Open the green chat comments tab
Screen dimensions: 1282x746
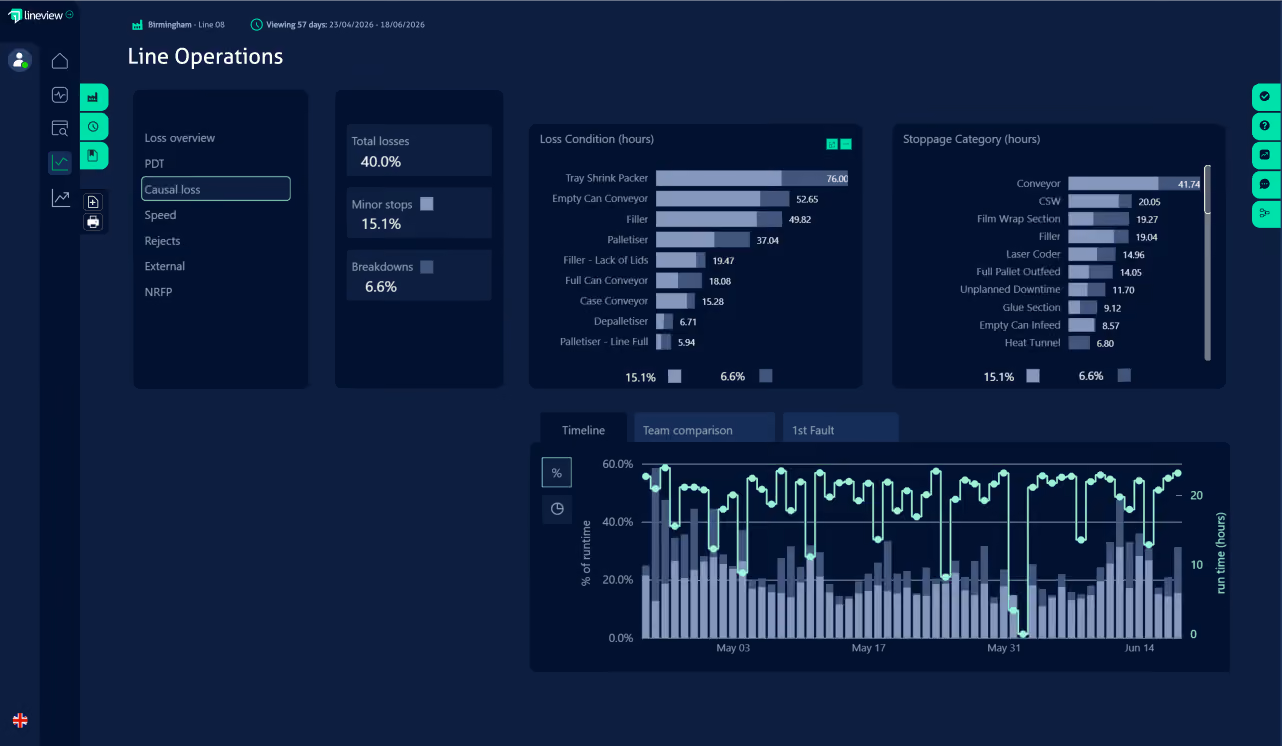click(x=1265, y=184)
